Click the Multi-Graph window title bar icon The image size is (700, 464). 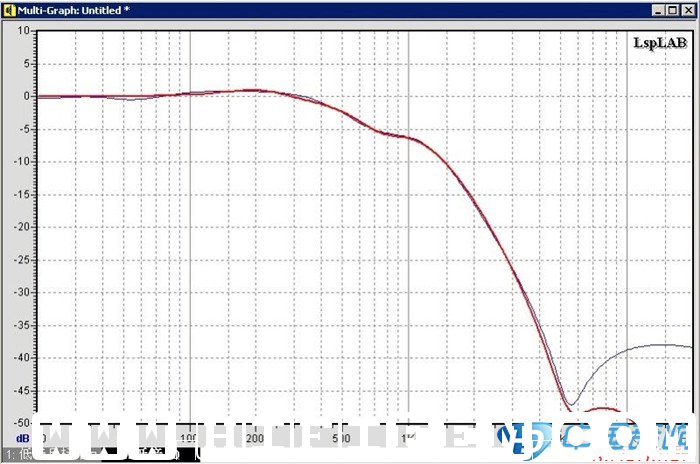(x=8, y=10)
